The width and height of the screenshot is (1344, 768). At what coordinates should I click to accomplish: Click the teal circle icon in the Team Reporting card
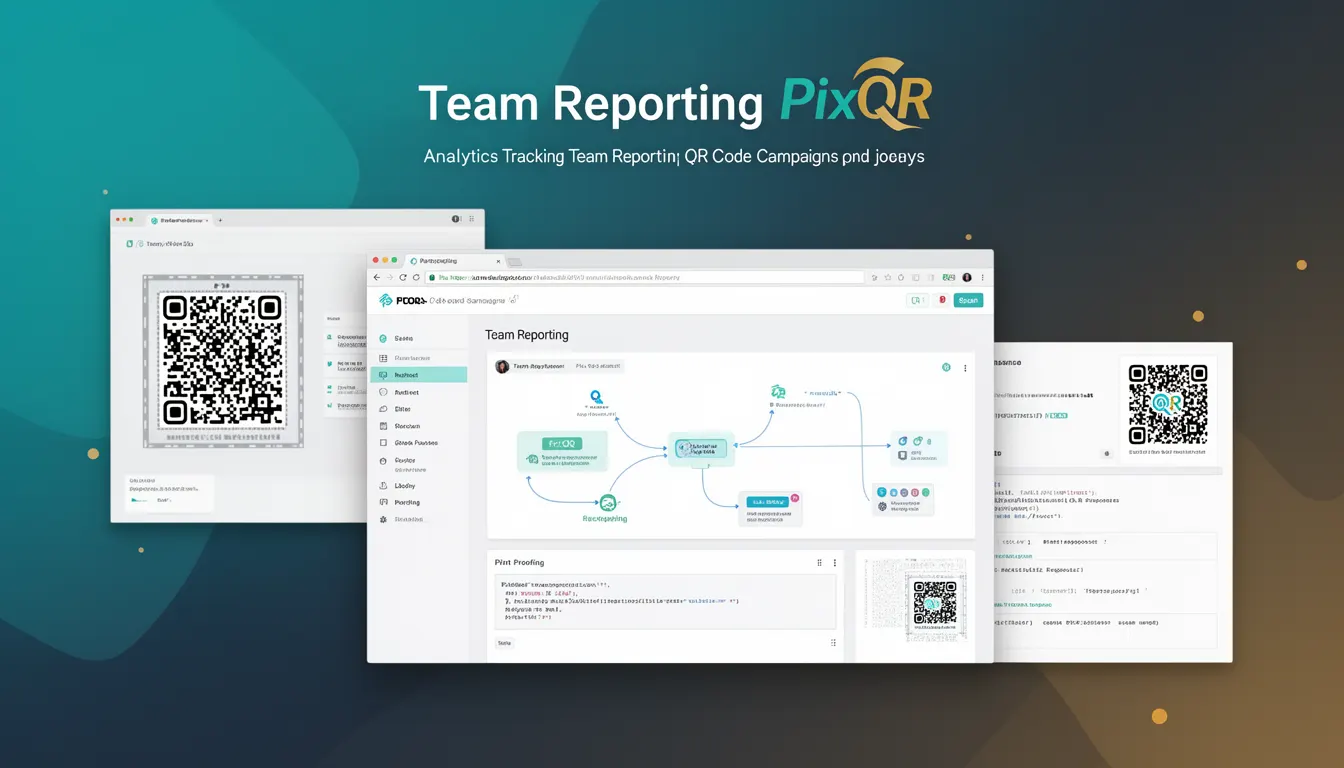pyautogui.click(x=946, y=367)
